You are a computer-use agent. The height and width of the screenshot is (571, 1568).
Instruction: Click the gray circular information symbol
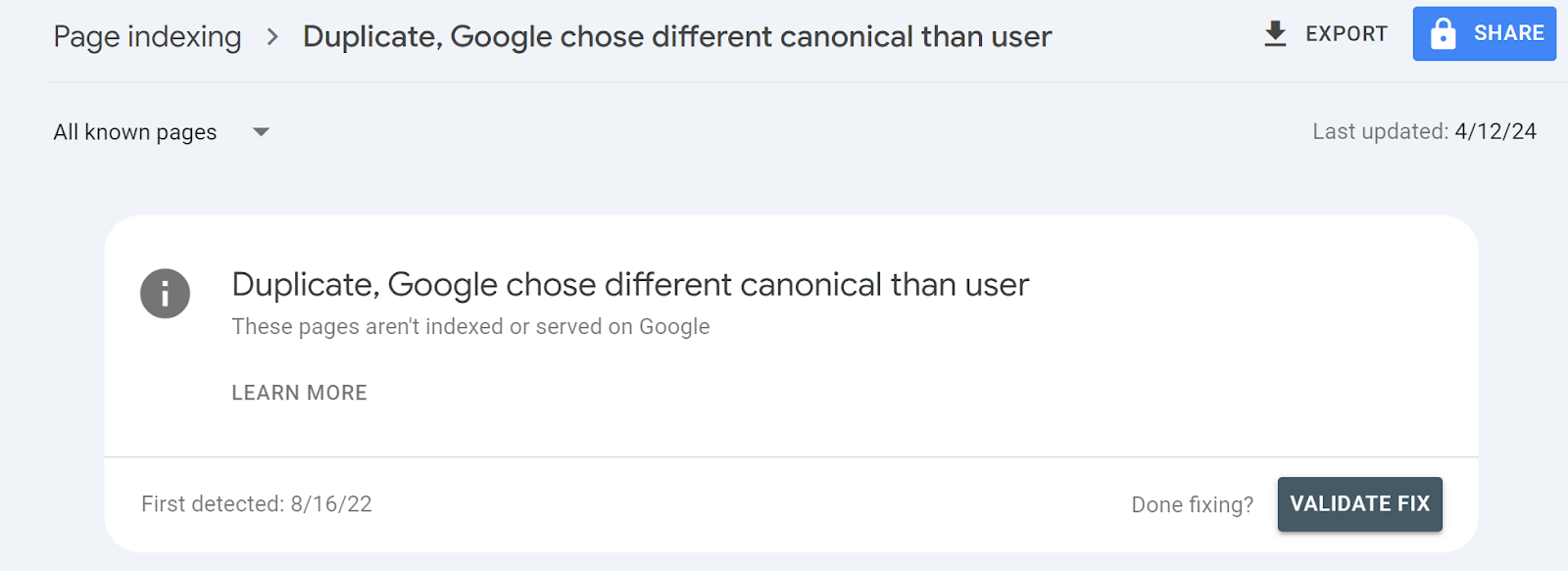(165, 293)
